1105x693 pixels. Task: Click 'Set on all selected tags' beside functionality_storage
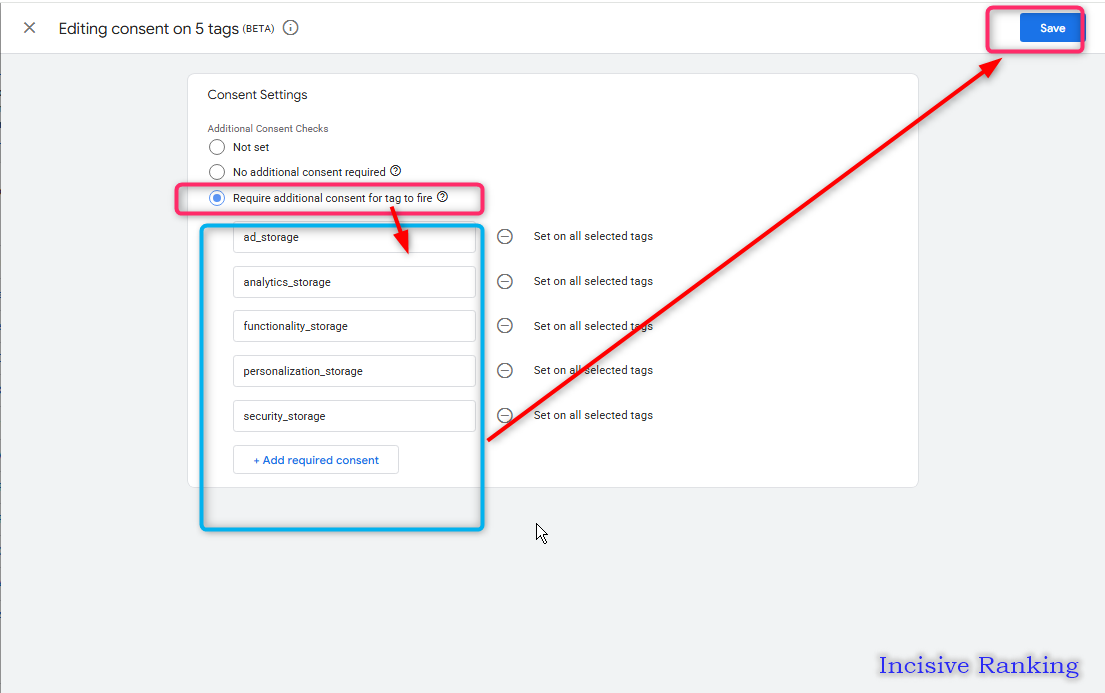pos(593,326)
